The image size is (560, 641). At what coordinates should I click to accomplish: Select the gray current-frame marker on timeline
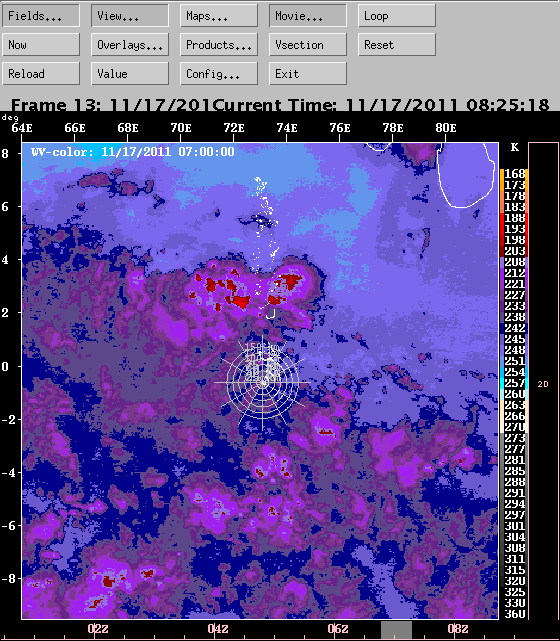click(396, 630)
